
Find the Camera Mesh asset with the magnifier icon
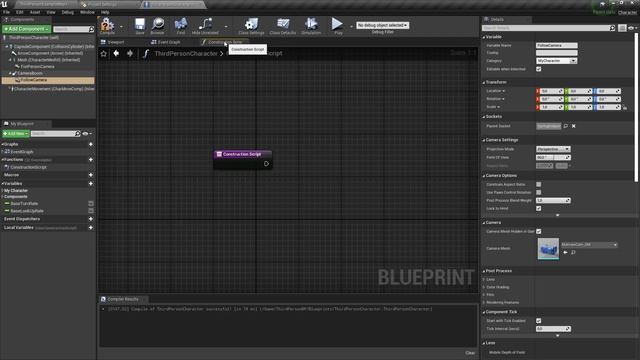[573, 252]
